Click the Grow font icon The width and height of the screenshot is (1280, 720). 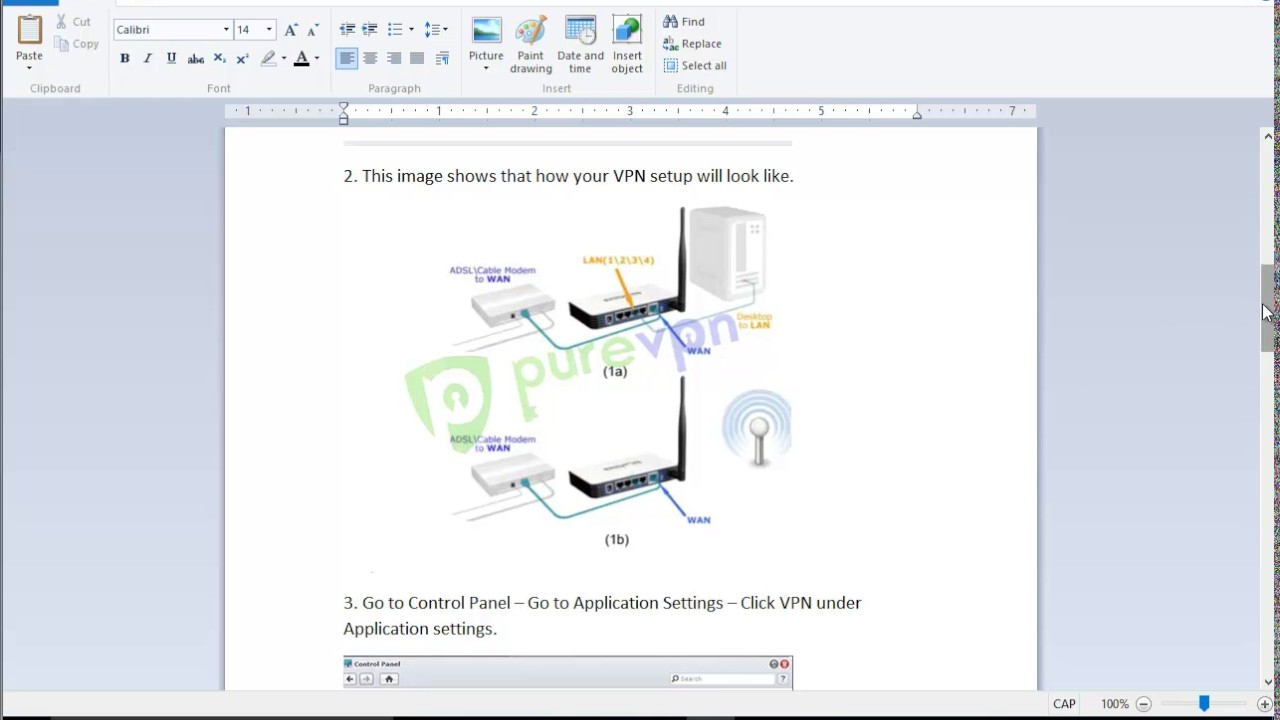291,30
